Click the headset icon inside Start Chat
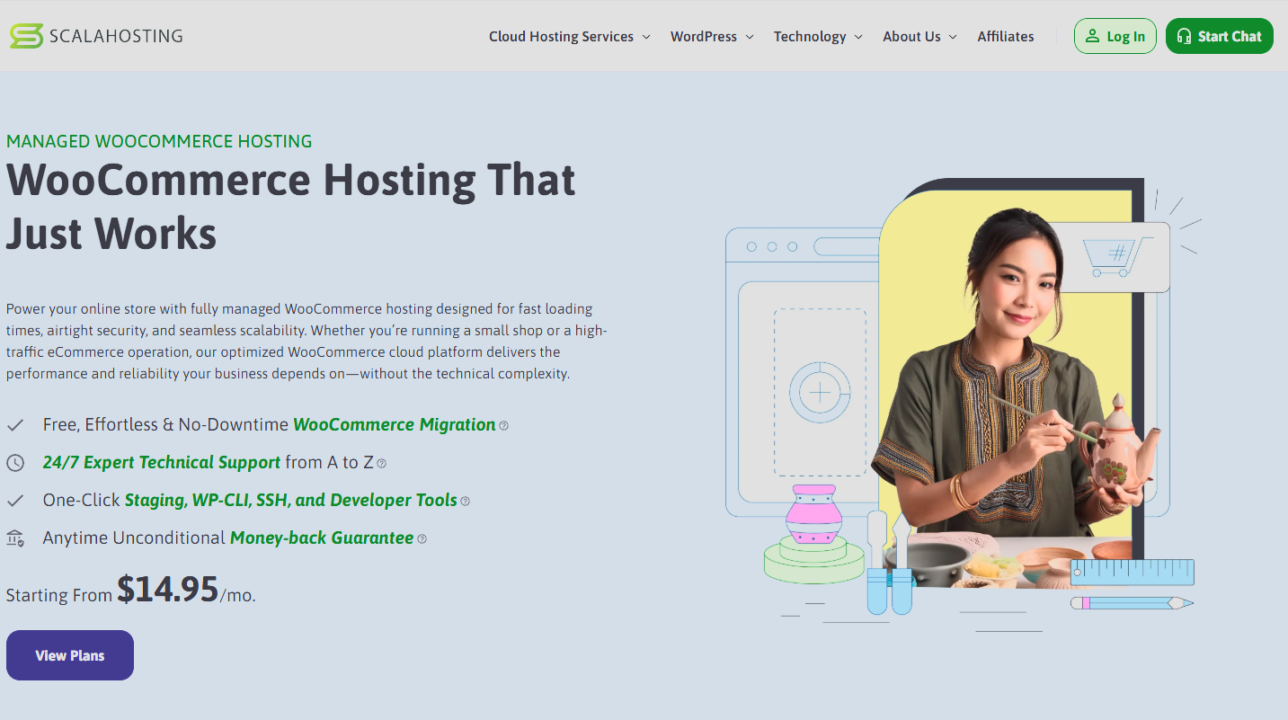This screenshot has width=1288, height=720. tap(1186, 35)
